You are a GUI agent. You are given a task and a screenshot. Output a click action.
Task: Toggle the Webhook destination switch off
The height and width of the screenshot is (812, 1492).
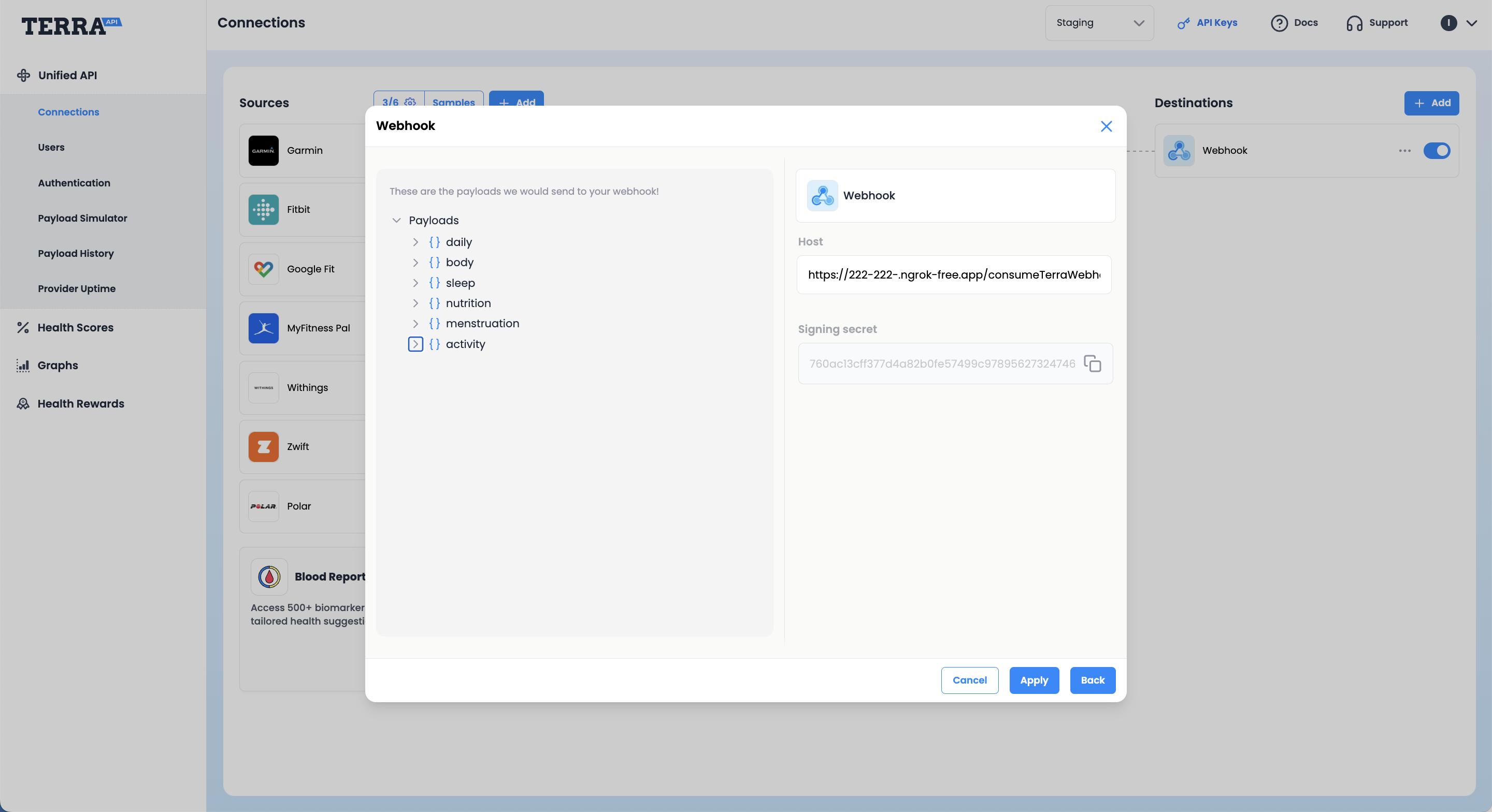click(x=1437, y=151)
